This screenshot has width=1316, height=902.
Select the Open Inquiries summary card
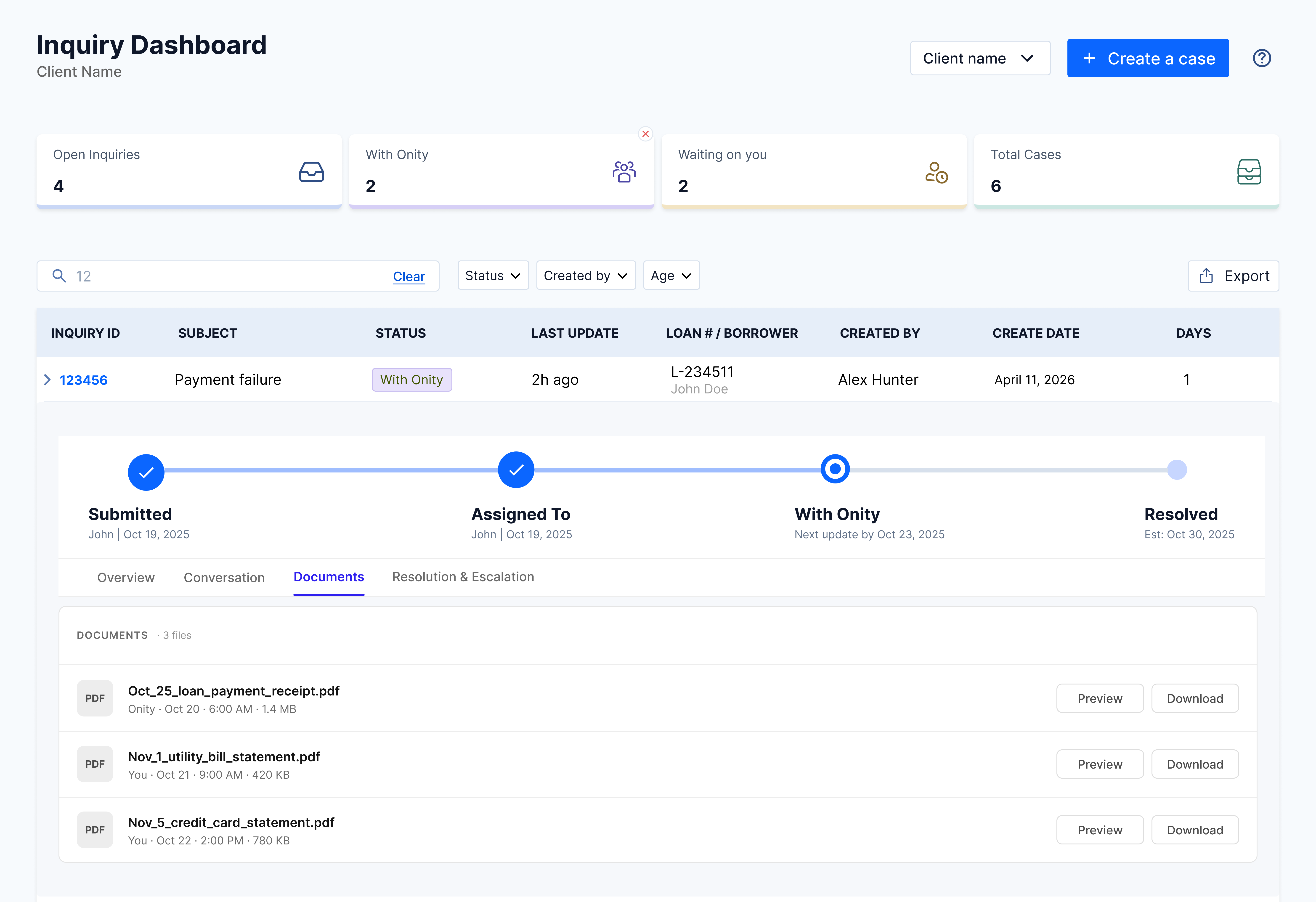click(189, 172)
